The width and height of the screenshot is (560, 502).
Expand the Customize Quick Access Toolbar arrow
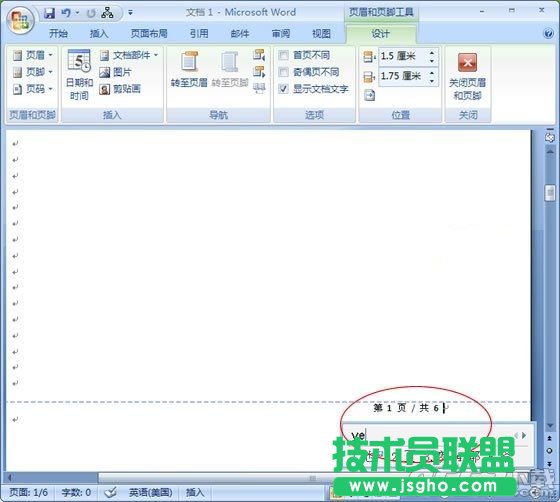pyautogui.click(x=130, y=13)
